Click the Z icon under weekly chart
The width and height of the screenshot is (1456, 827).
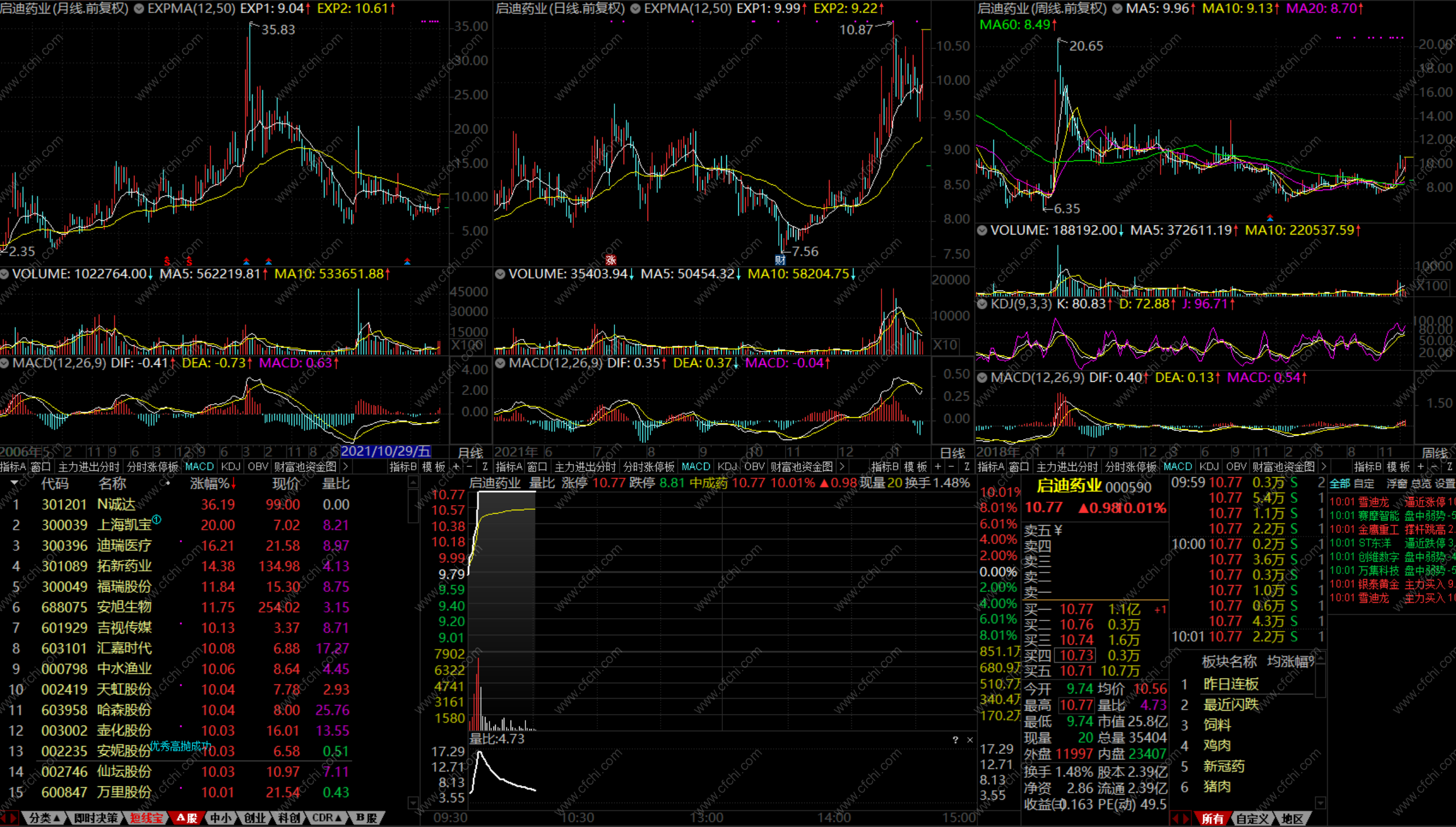[1449, 467]
